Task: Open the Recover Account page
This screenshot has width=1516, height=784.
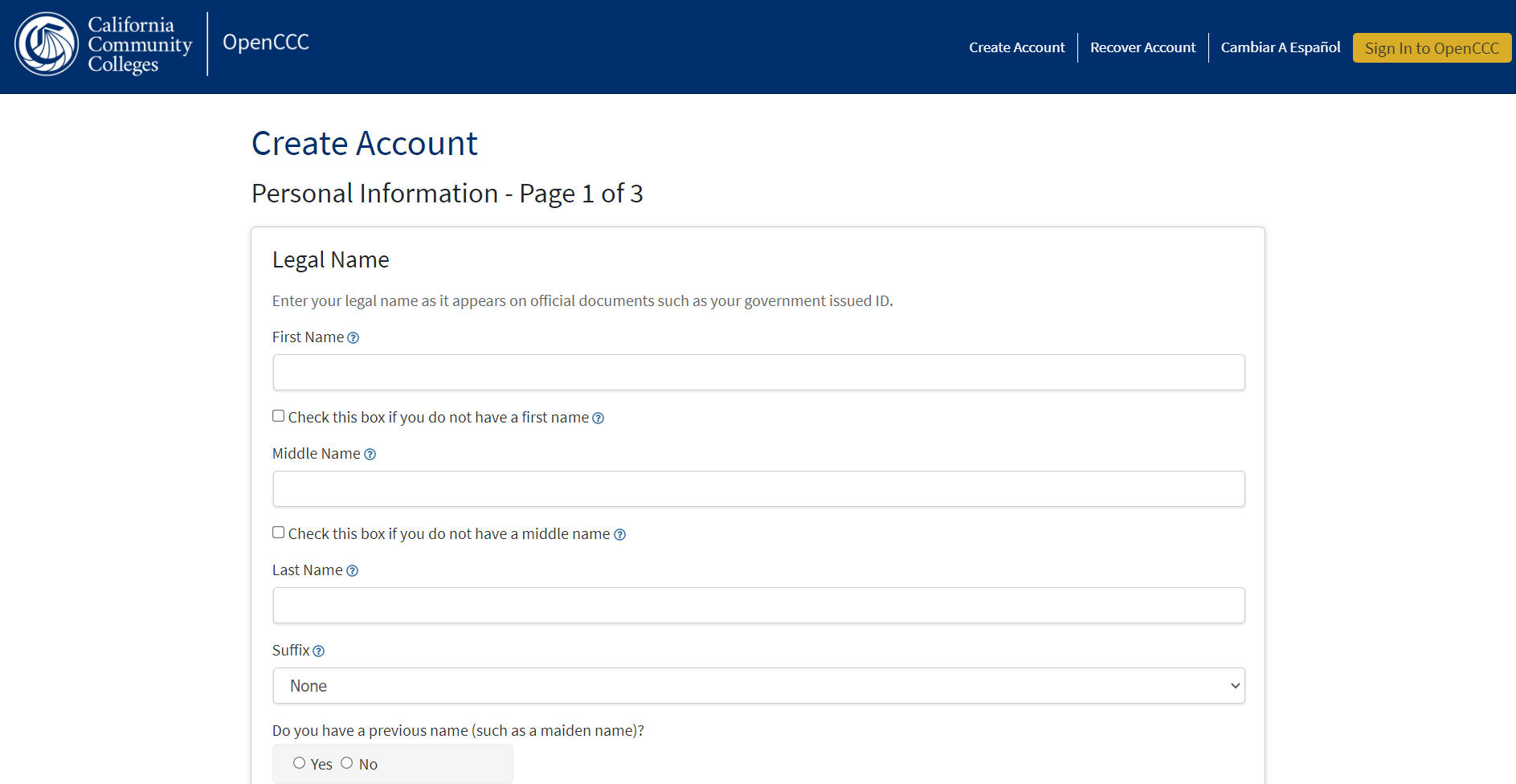Action: [x=1142, y=47]
